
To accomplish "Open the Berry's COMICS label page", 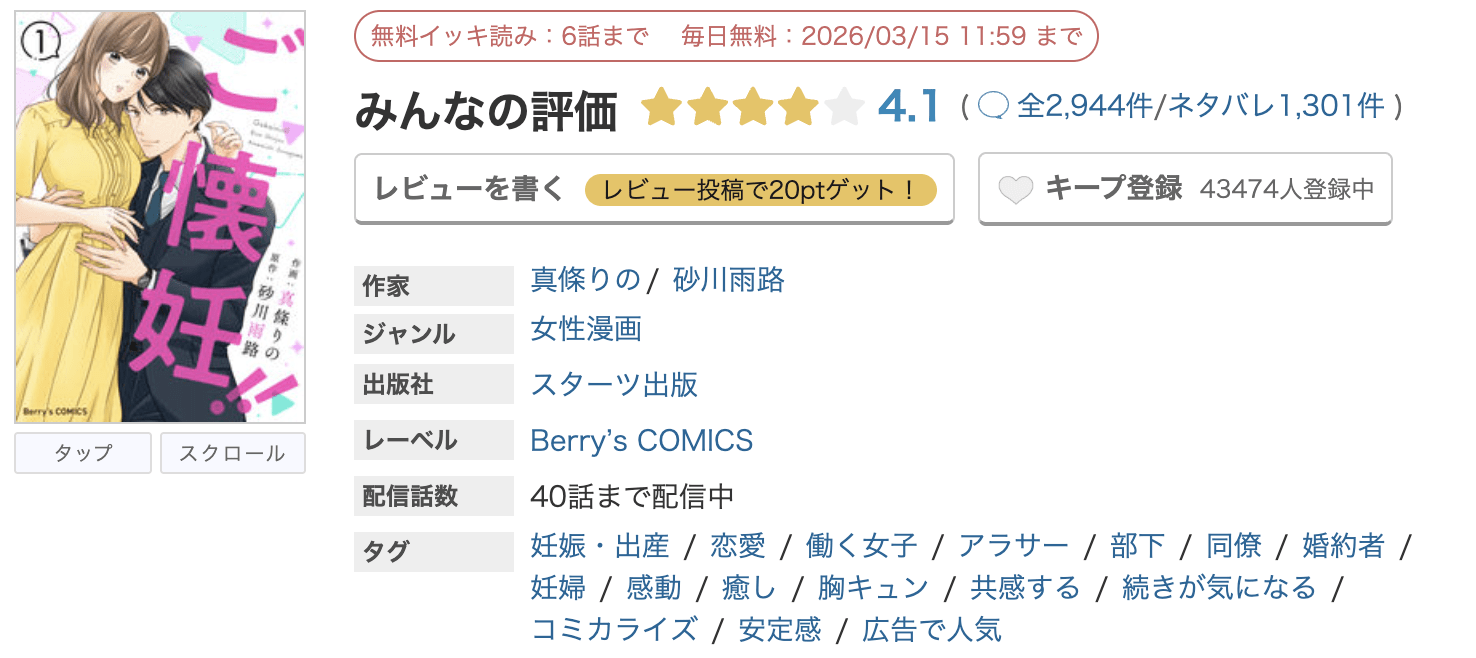I will (642, 440).
